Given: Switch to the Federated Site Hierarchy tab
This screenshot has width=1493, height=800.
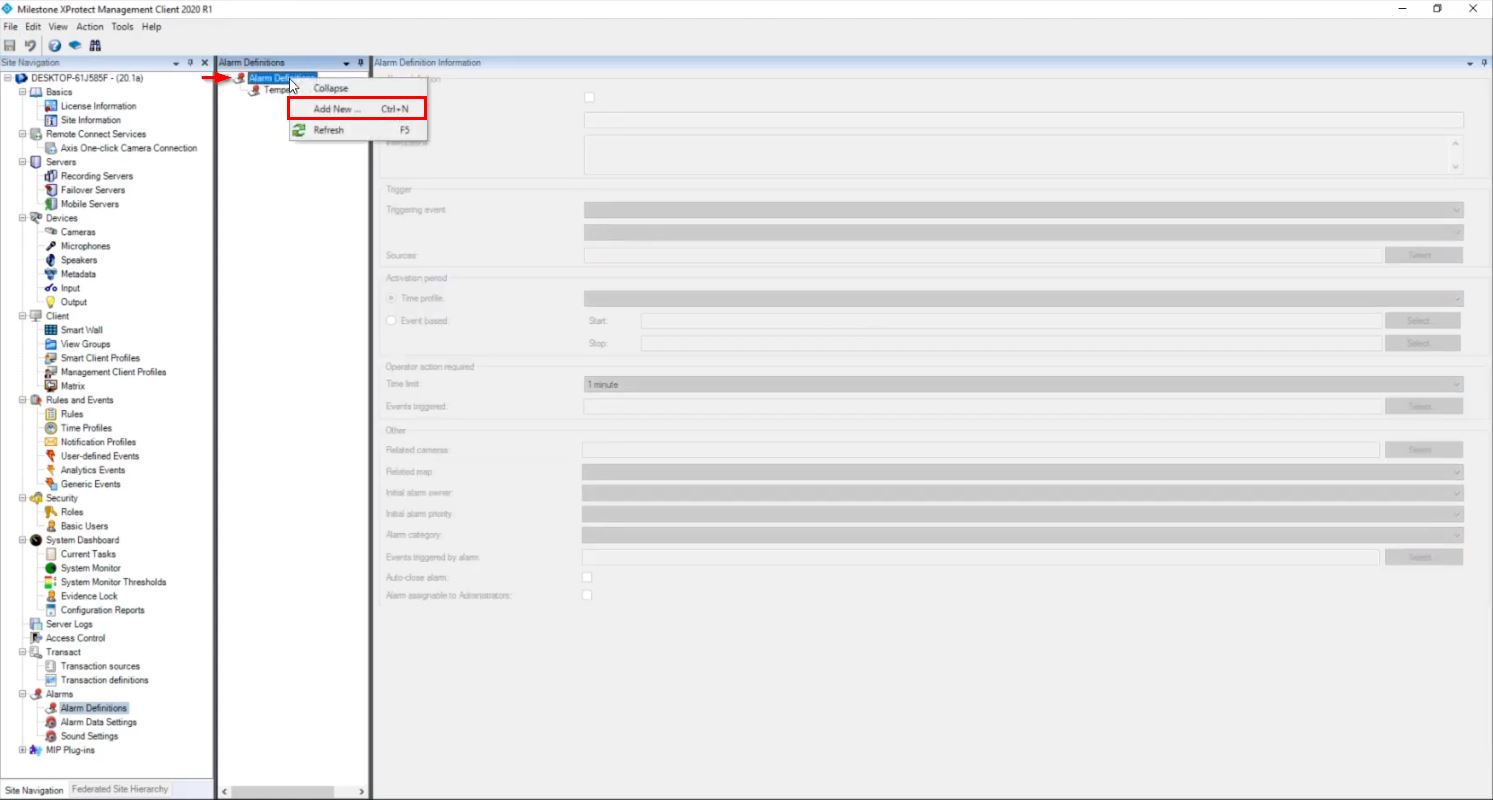Looking at the screenshot, I should click(x=120, y=789).
